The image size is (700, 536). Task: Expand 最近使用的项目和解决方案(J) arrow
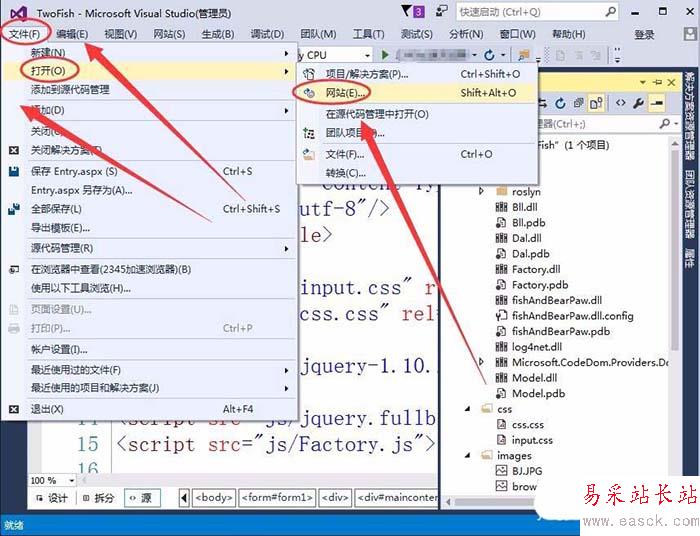click(x=286, y=388)
